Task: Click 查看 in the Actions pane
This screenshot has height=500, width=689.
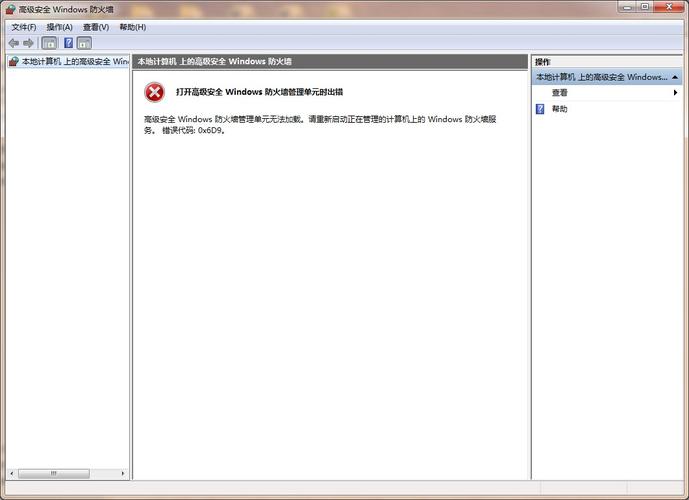Action: pyautogui.click(x=559, y=93)
